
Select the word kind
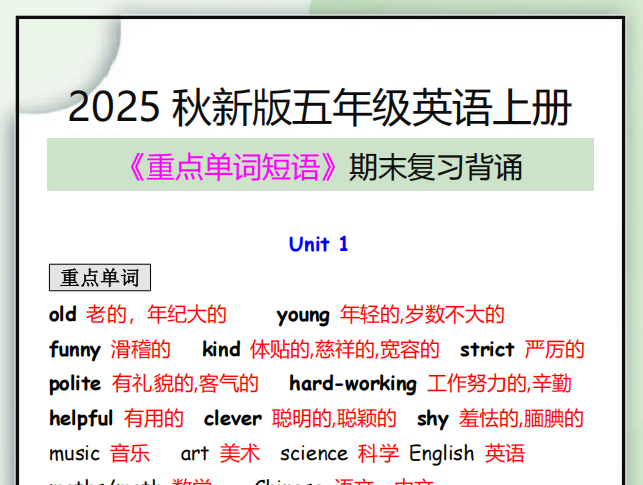221,350
